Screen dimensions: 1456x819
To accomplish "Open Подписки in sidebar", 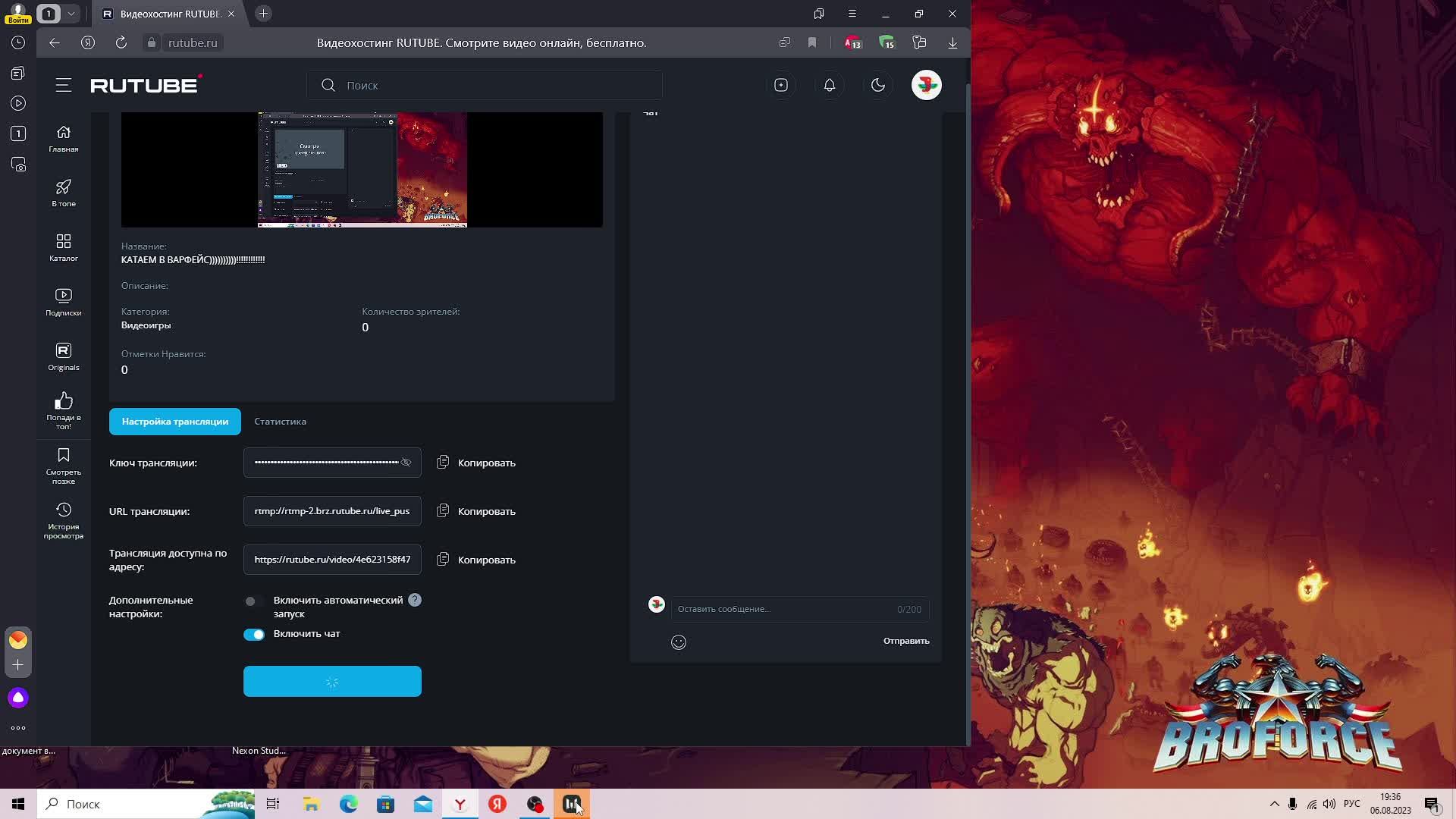I will 64,303.
